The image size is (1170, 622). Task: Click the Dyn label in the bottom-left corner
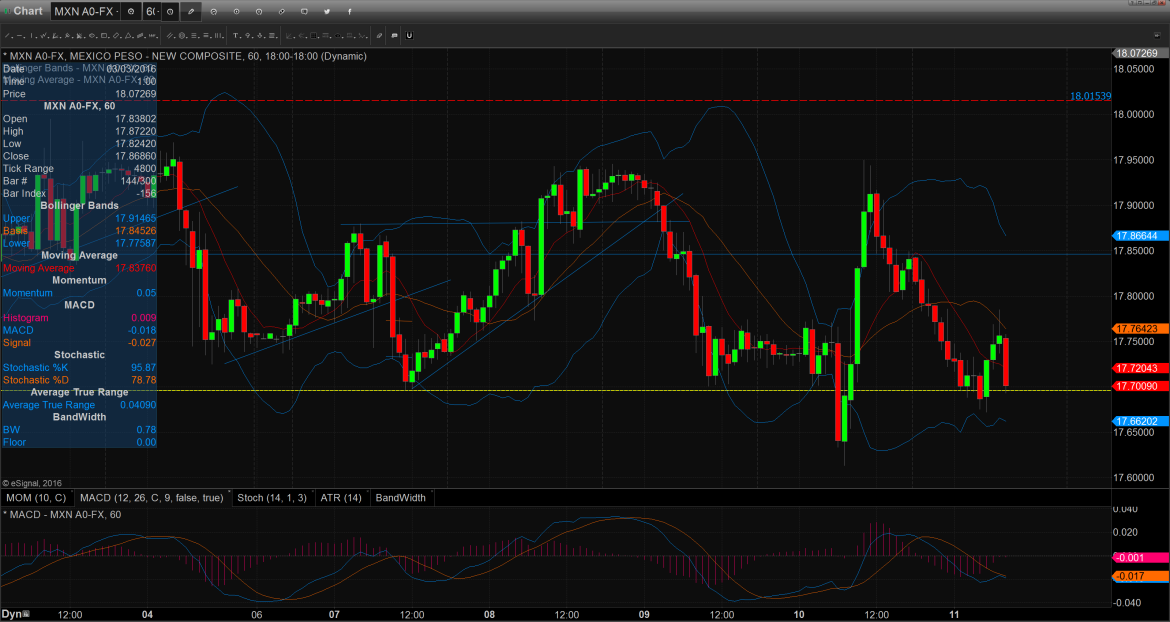11,615
